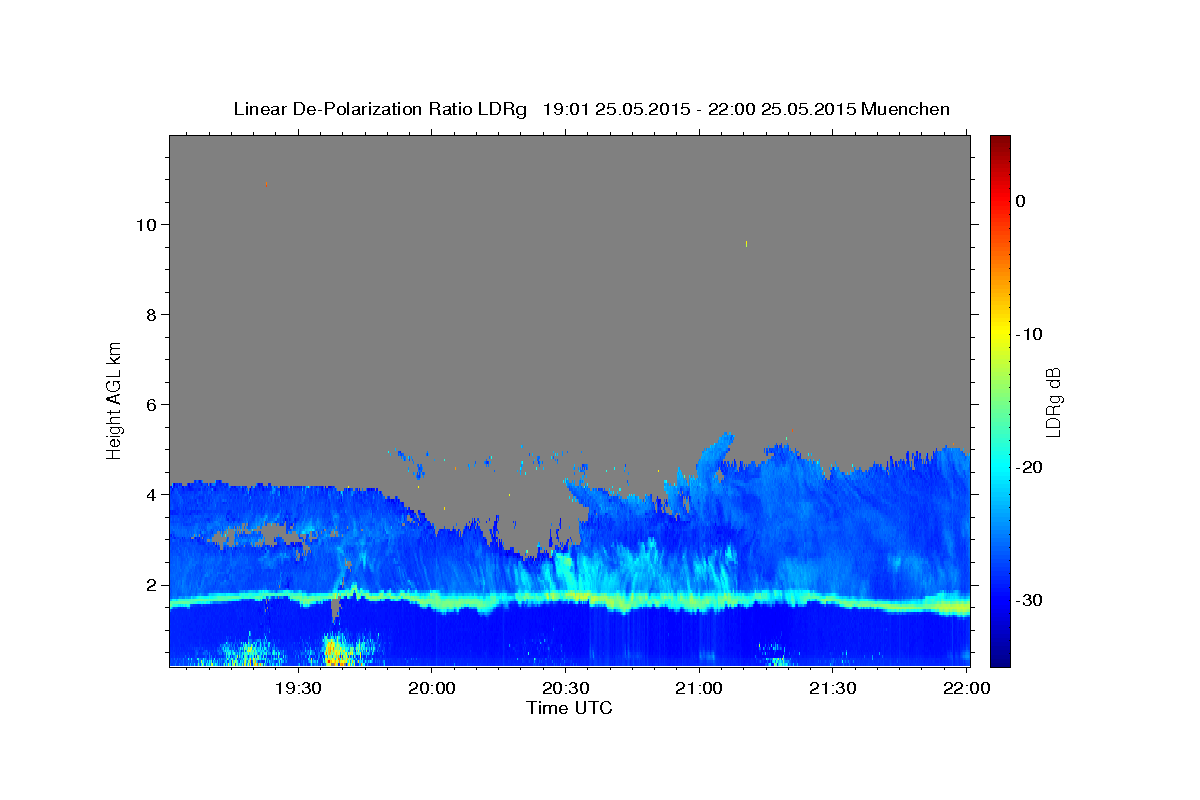1200x800 pixels.
Task: Click the 22:00 time tick label
Action: (x=966, y=688)
